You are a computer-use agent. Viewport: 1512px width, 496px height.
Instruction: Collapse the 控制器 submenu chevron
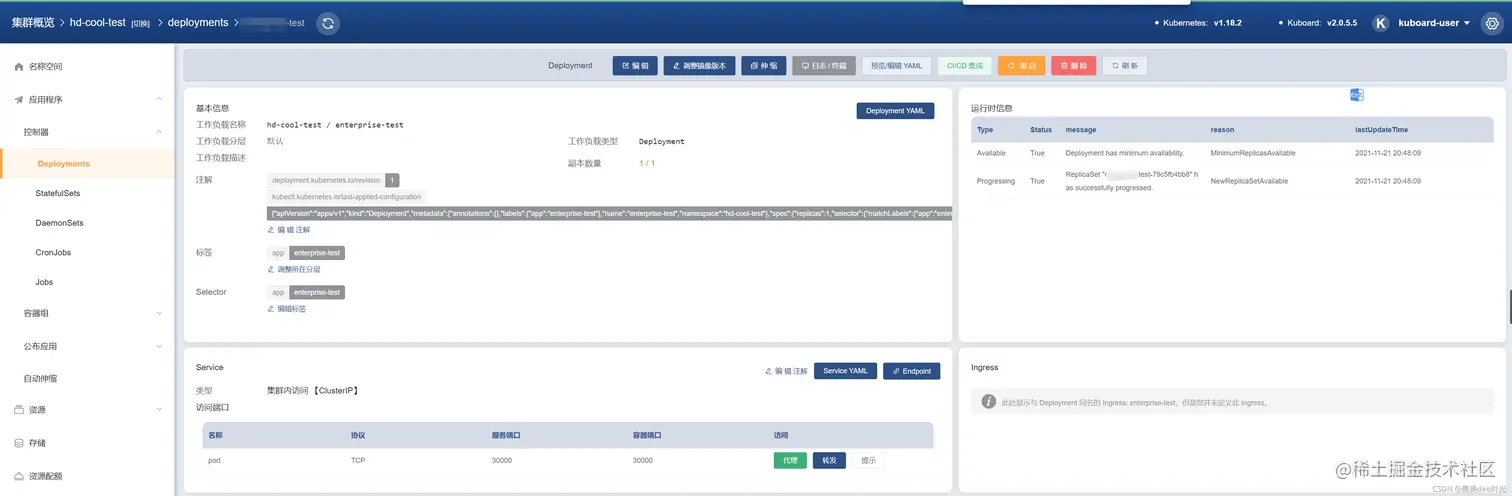(159, 132)
